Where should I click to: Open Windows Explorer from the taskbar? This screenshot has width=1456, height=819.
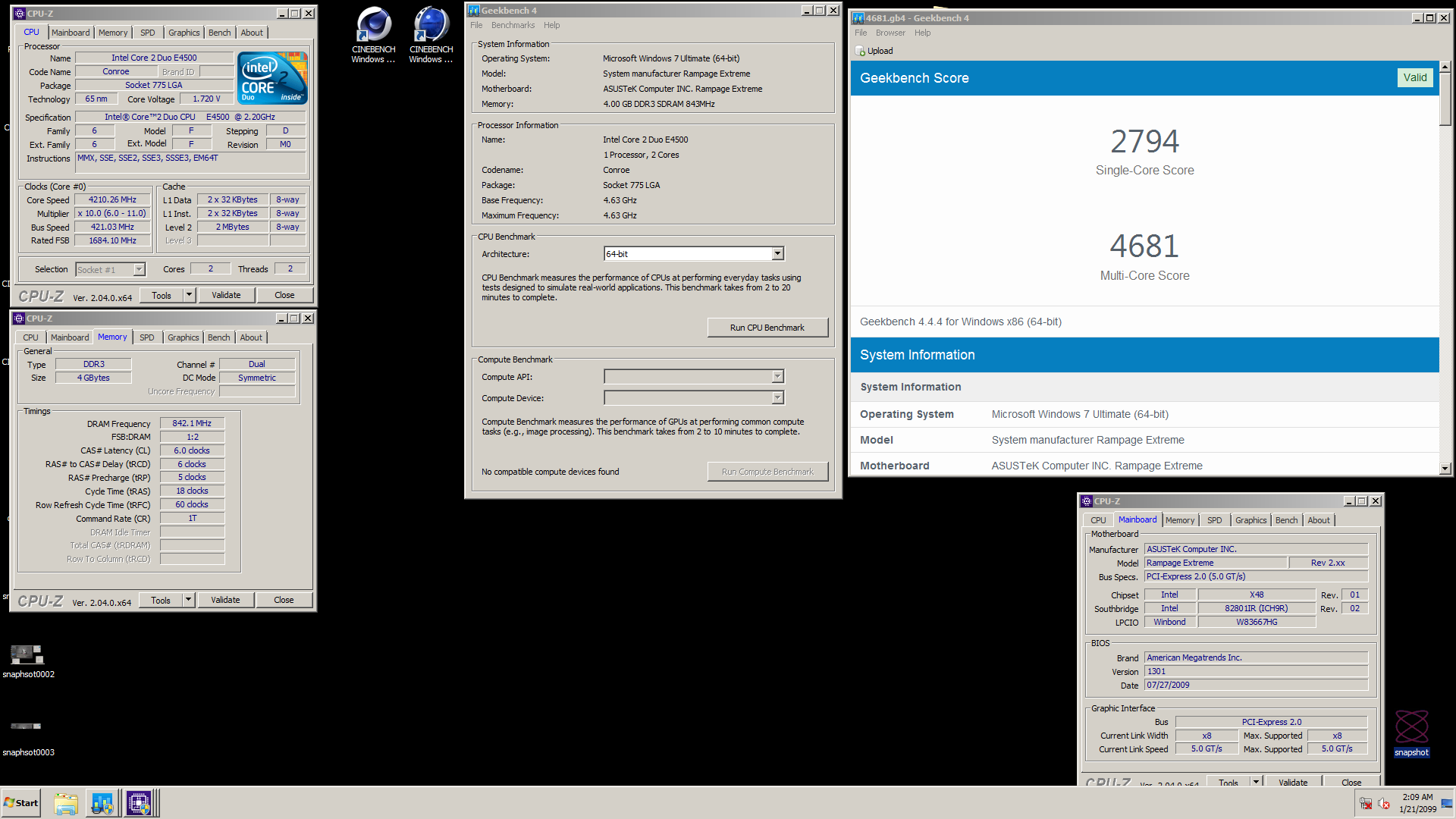pyautogui.click(x=66, y=803)
